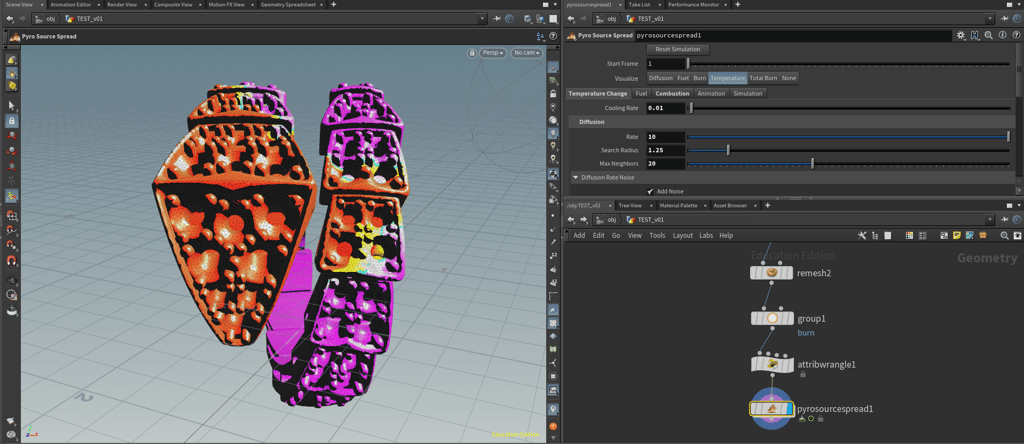Collapse the Diffusion Rate Noise section
1024x444 pixels.
point(575,177)
